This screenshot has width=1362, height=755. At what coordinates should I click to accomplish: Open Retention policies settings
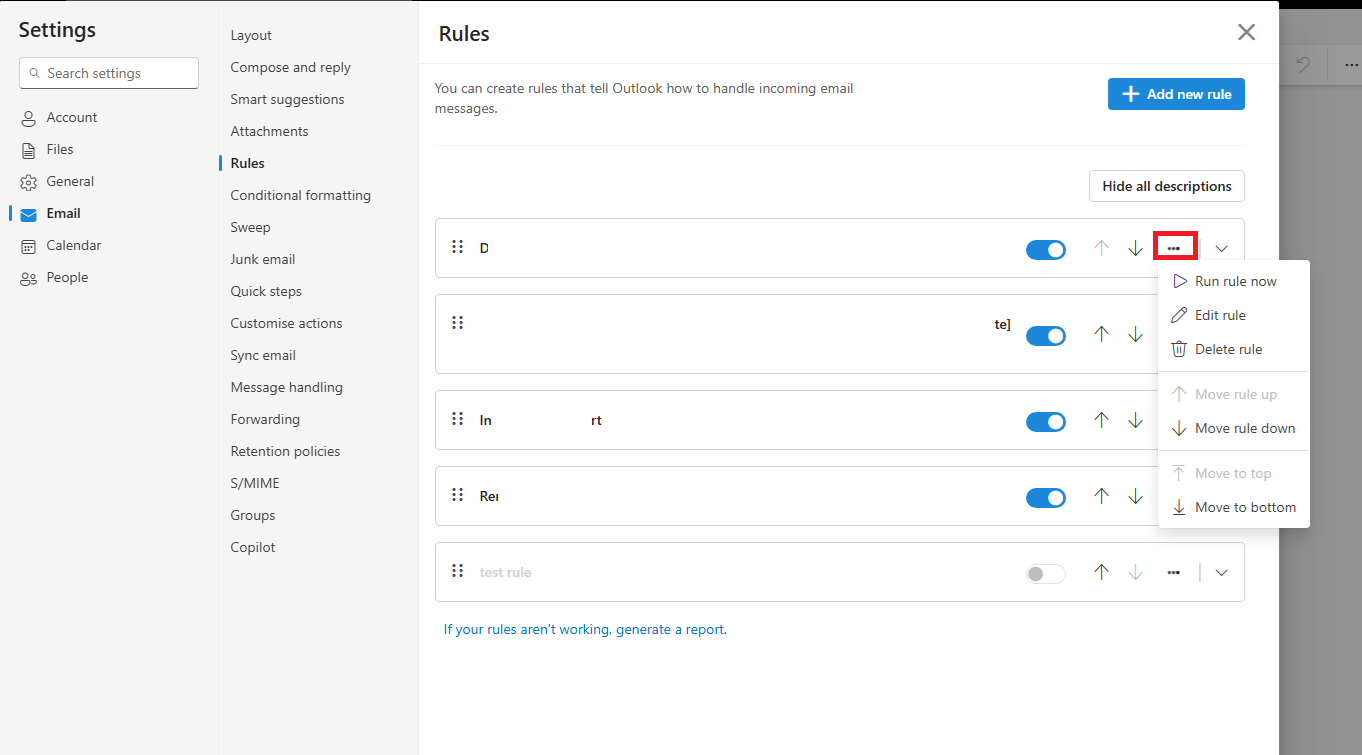(285, 451)
